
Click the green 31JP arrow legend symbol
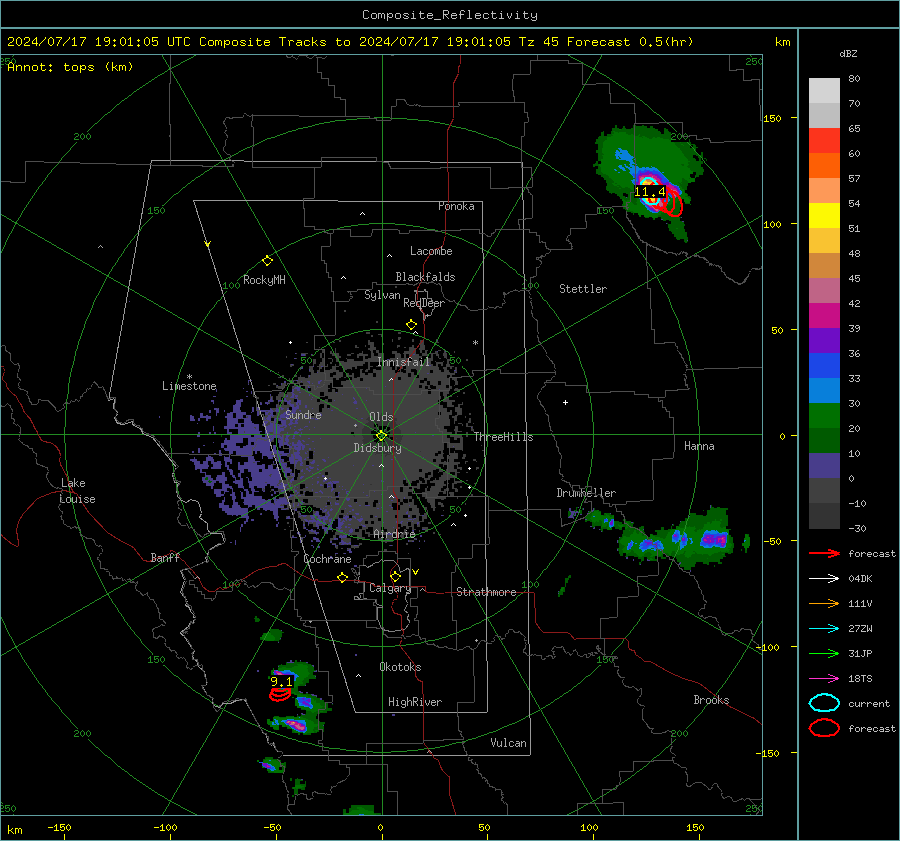tap(824, 653)
